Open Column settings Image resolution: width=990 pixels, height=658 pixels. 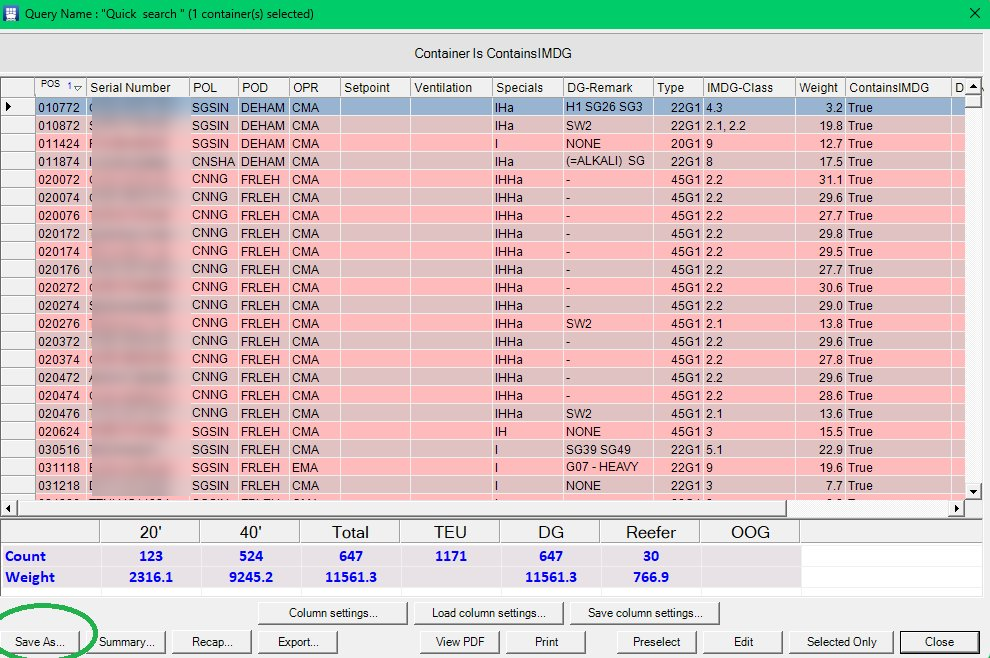click(333, 613)
